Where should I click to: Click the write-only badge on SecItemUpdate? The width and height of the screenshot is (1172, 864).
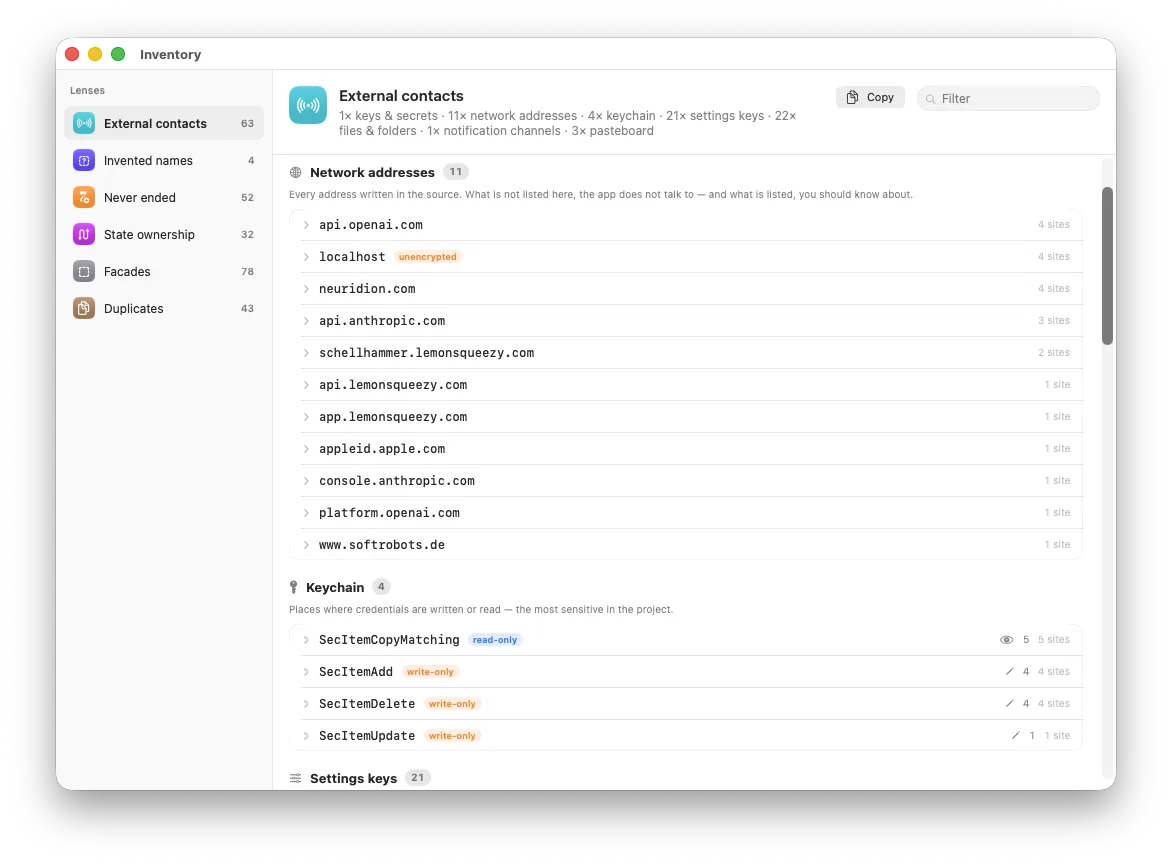(x=452, y=736)
